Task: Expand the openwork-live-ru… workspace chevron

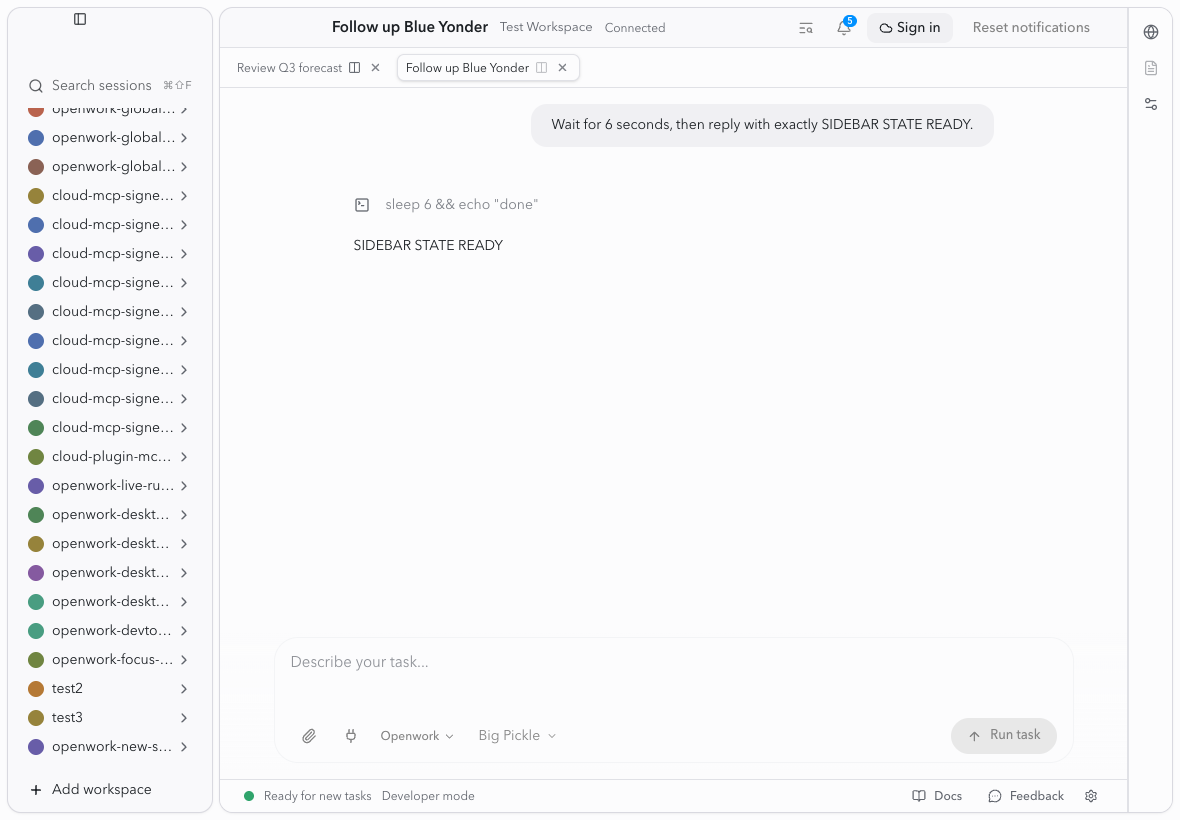Action: [184, 486]
